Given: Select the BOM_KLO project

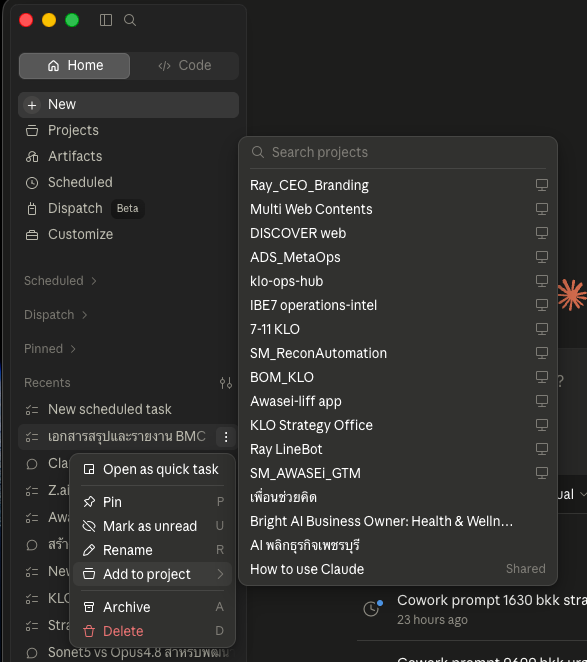Looking at the screenshot, I should click(398, 377).
